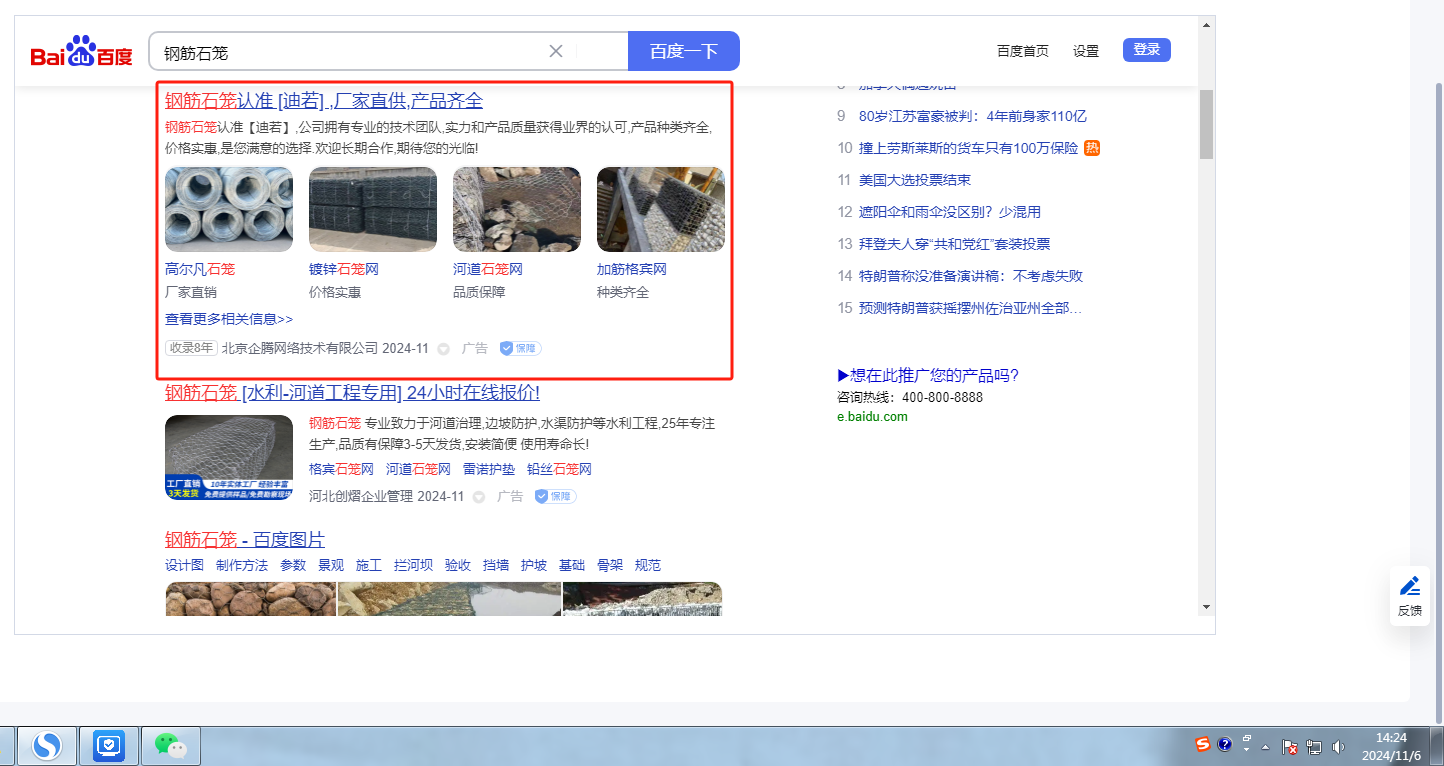The image size is (1444, 766).
Task: Open WeChat from the taskbar
Action: coord(170,746)
